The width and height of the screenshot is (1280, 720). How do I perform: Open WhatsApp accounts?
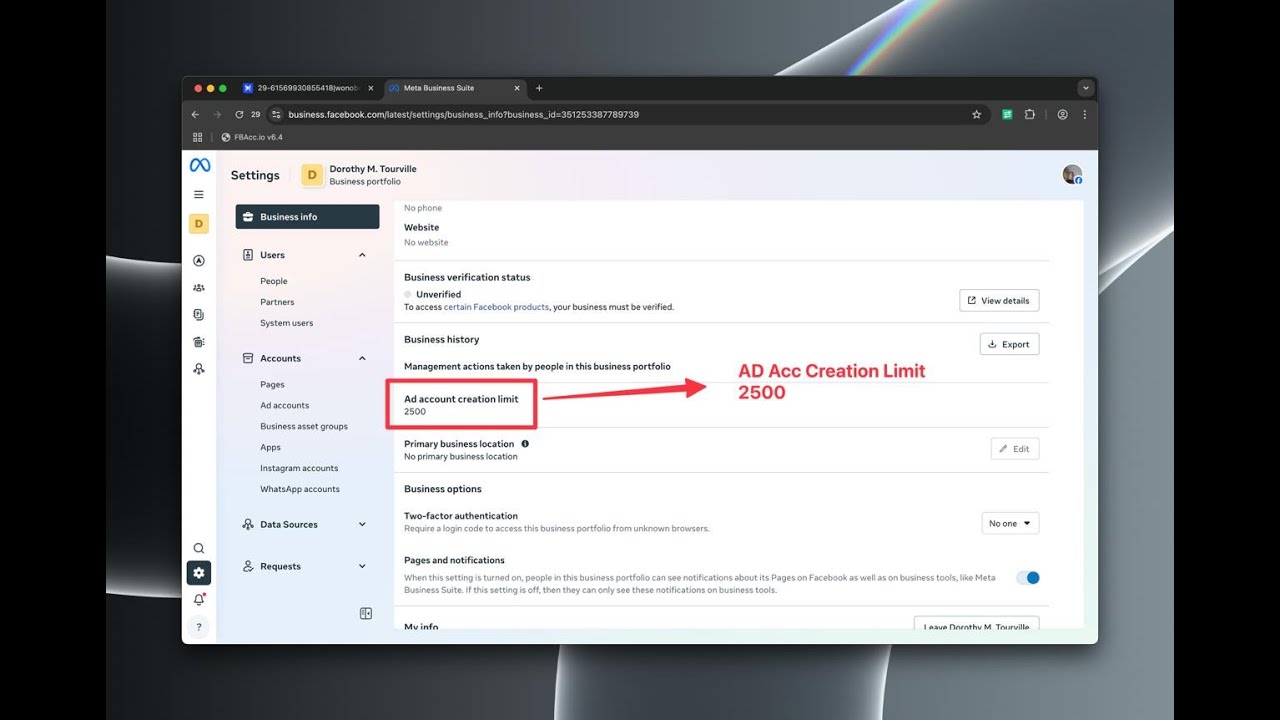(300, 489)
